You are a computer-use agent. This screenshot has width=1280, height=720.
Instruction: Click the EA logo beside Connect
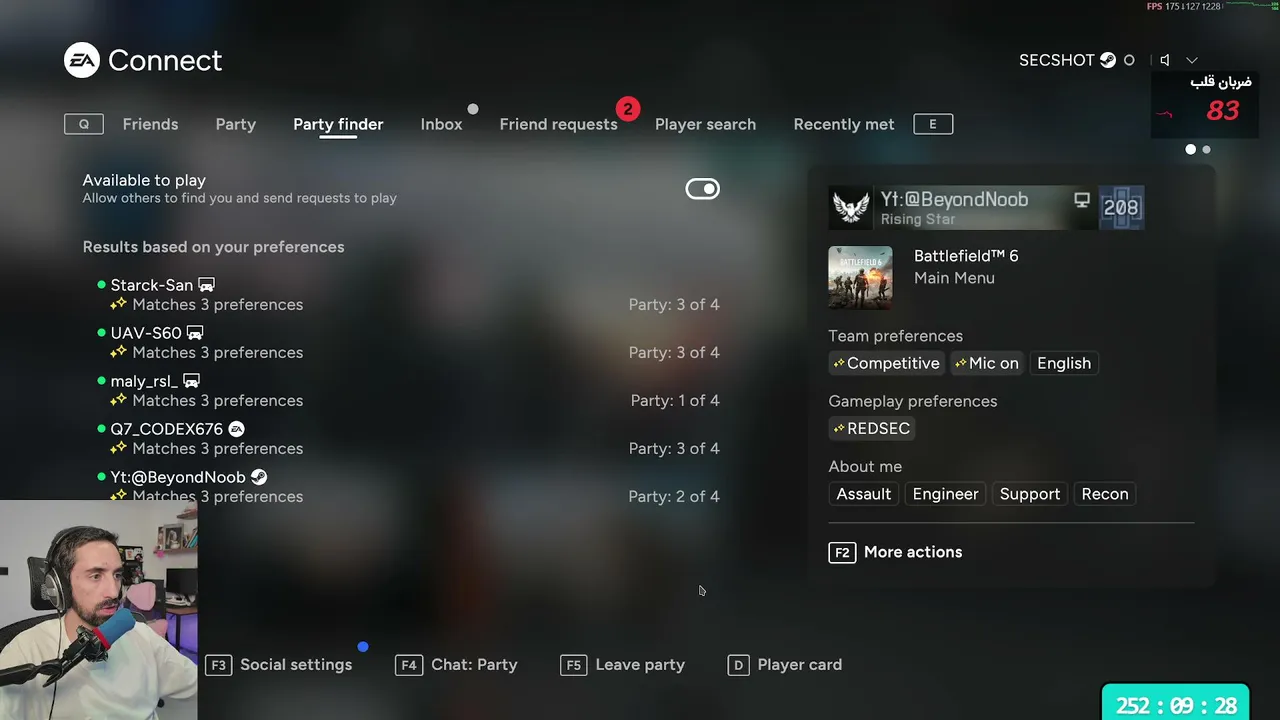click(x=82, y=60)
